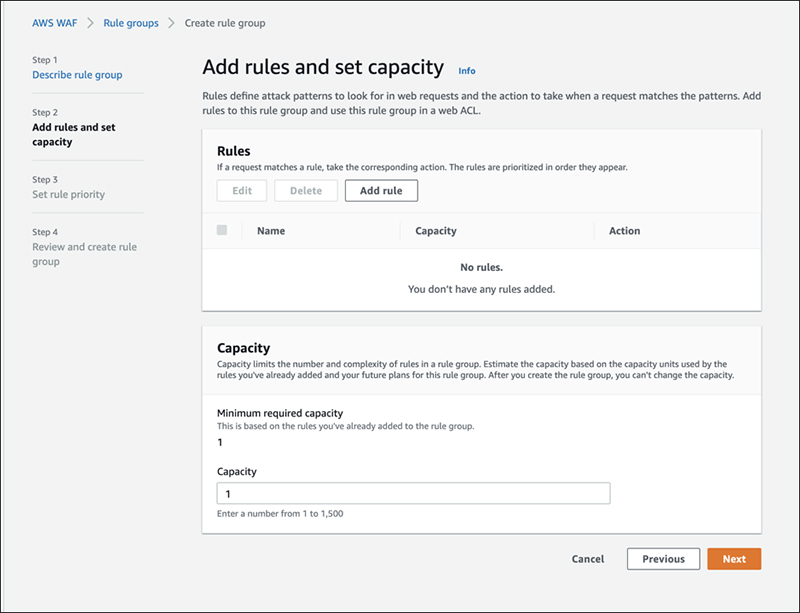Proceed with the orange Next button
Screen dimensions: 800x613
click(734, 559)
